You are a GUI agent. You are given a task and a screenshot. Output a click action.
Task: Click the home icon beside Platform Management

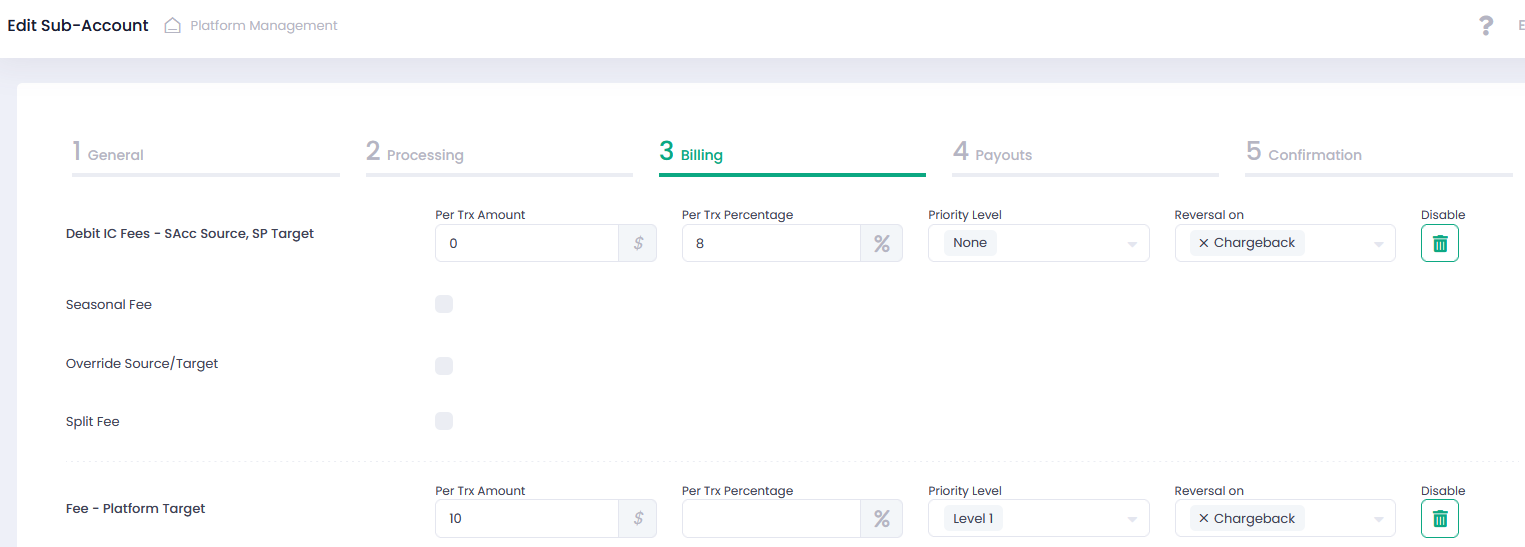tap(172, 26)
